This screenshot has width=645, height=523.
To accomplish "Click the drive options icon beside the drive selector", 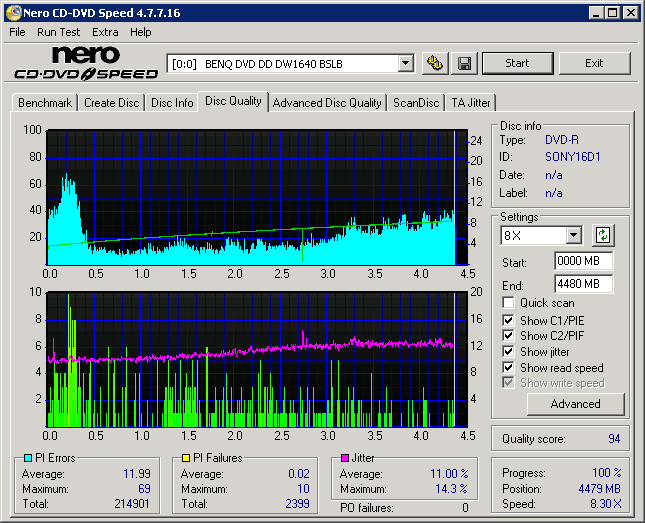I will click(x=435, y=63).
